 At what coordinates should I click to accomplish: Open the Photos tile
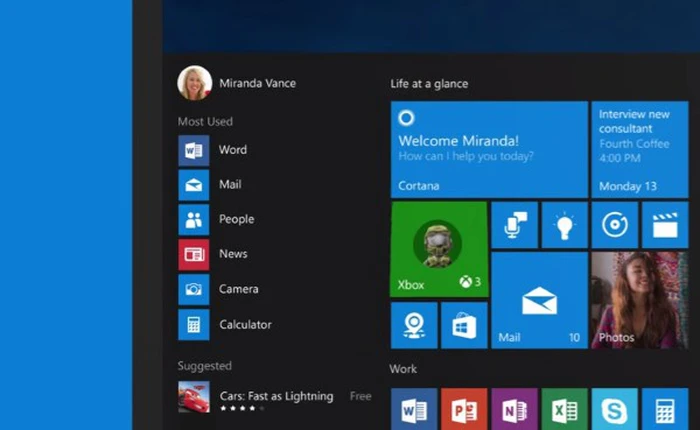click(x=640, y=301)
